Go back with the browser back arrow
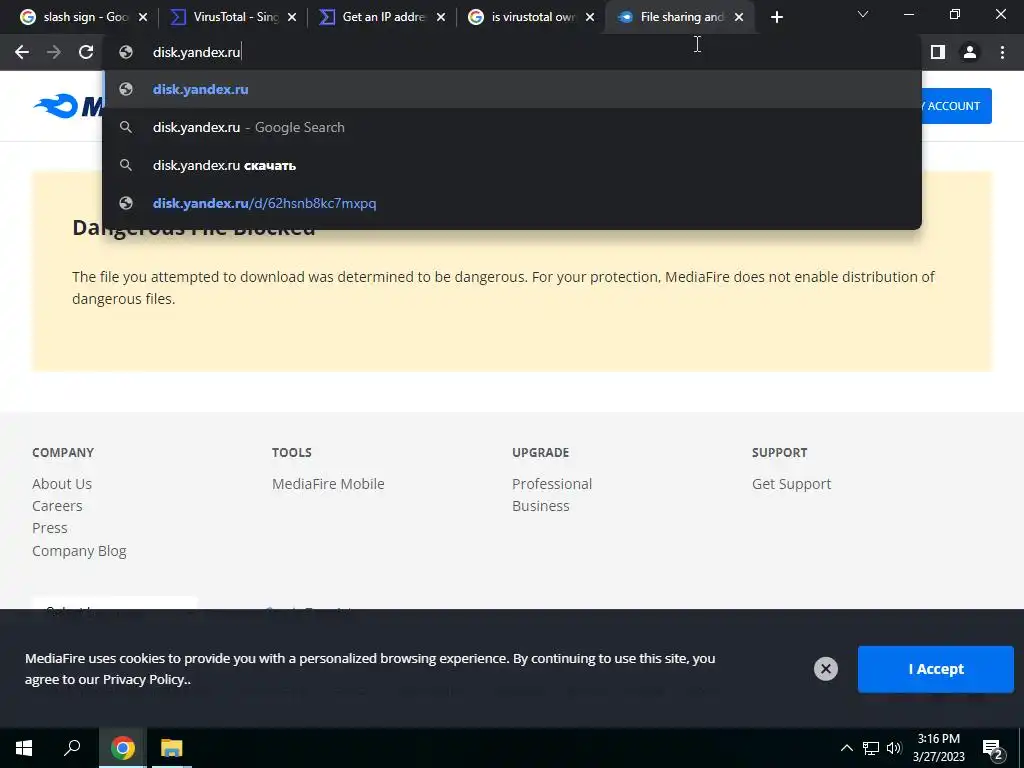 [x=22, y=52]
